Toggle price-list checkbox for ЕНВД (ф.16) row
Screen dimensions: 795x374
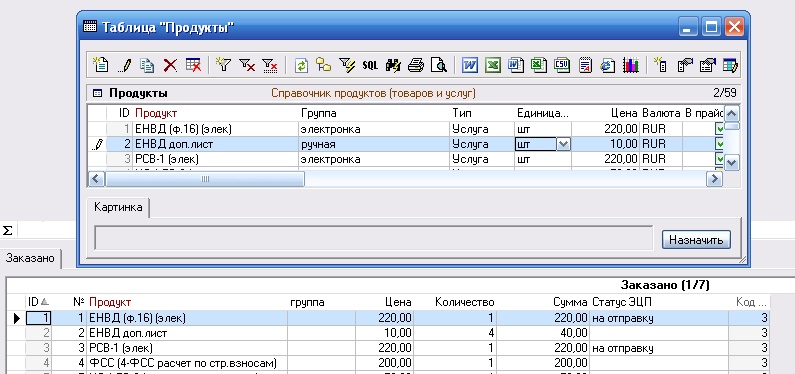tap(719, 129)
